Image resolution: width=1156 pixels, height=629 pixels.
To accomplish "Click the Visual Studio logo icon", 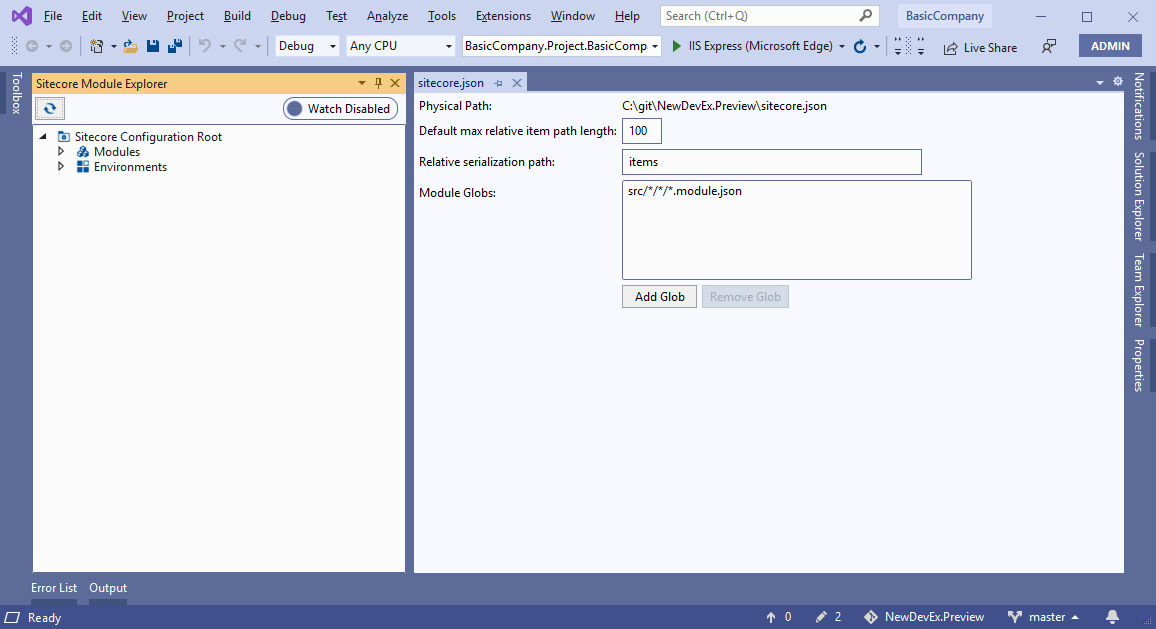I will coord(21,15).
